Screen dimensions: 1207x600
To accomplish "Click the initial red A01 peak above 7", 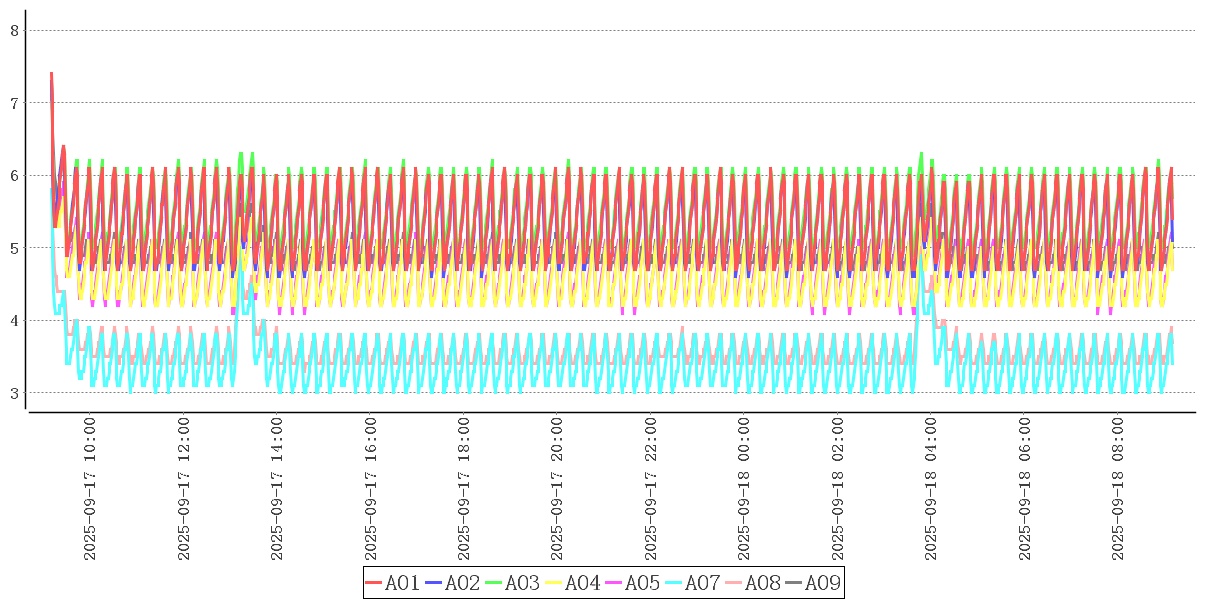I will coord(51,75).
